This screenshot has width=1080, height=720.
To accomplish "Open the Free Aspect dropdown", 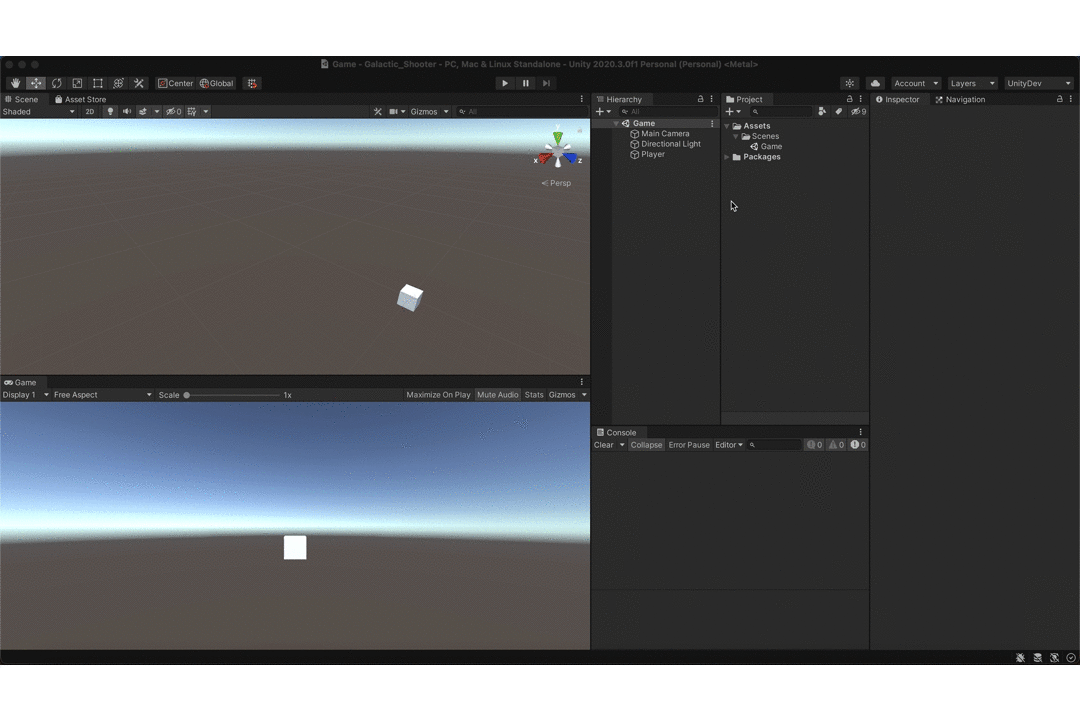I will pos(103,395).
